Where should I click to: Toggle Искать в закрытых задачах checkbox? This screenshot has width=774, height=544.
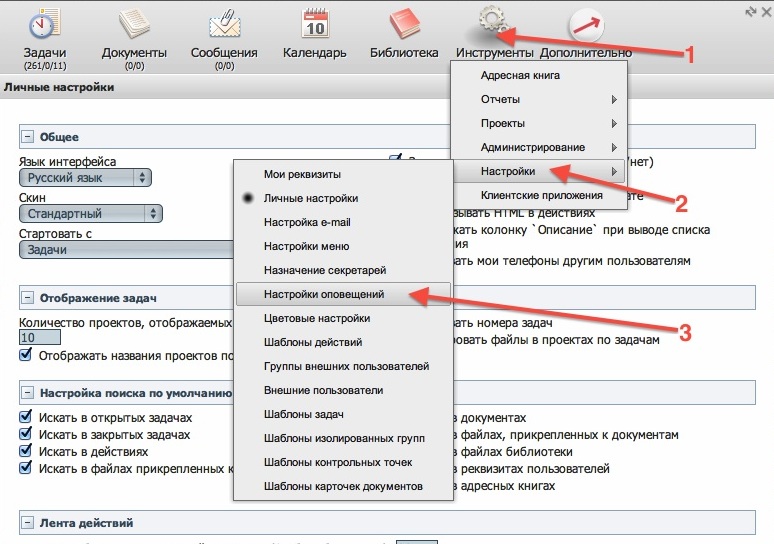tap(25, 435)
